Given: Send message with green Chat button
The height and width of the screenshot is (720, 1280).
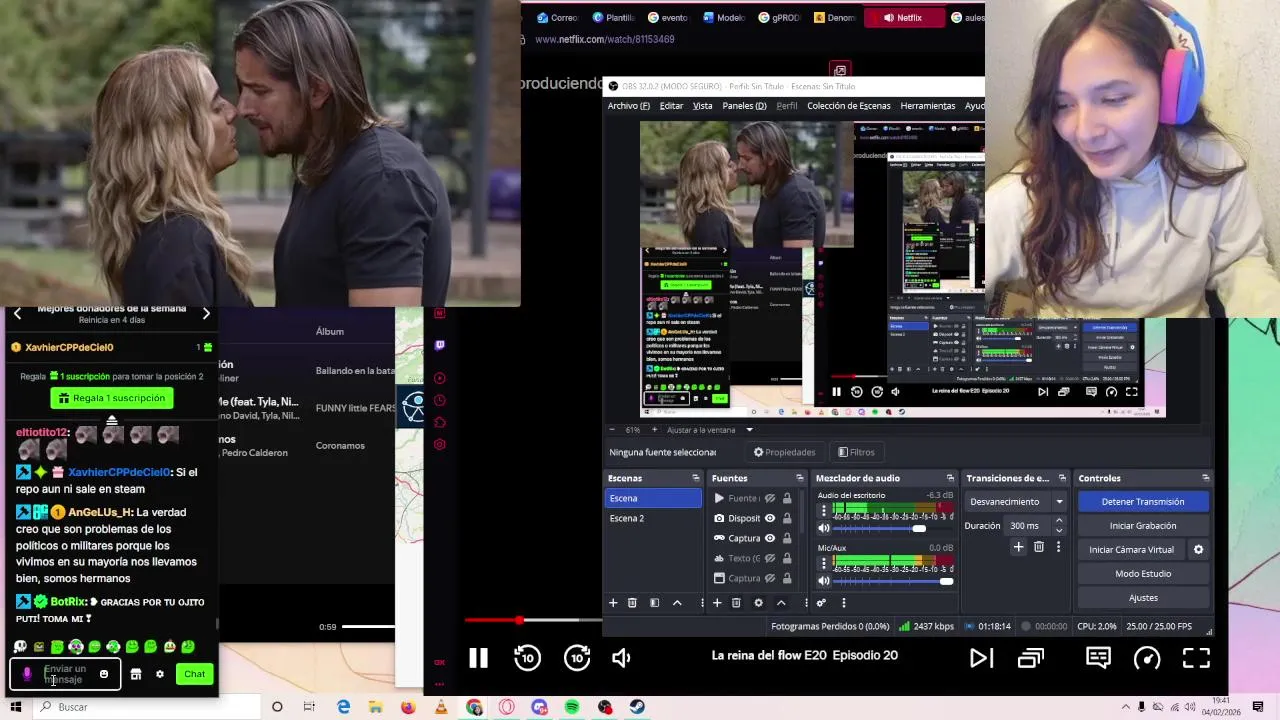Looking at the screenshot, I should (194, 674).
